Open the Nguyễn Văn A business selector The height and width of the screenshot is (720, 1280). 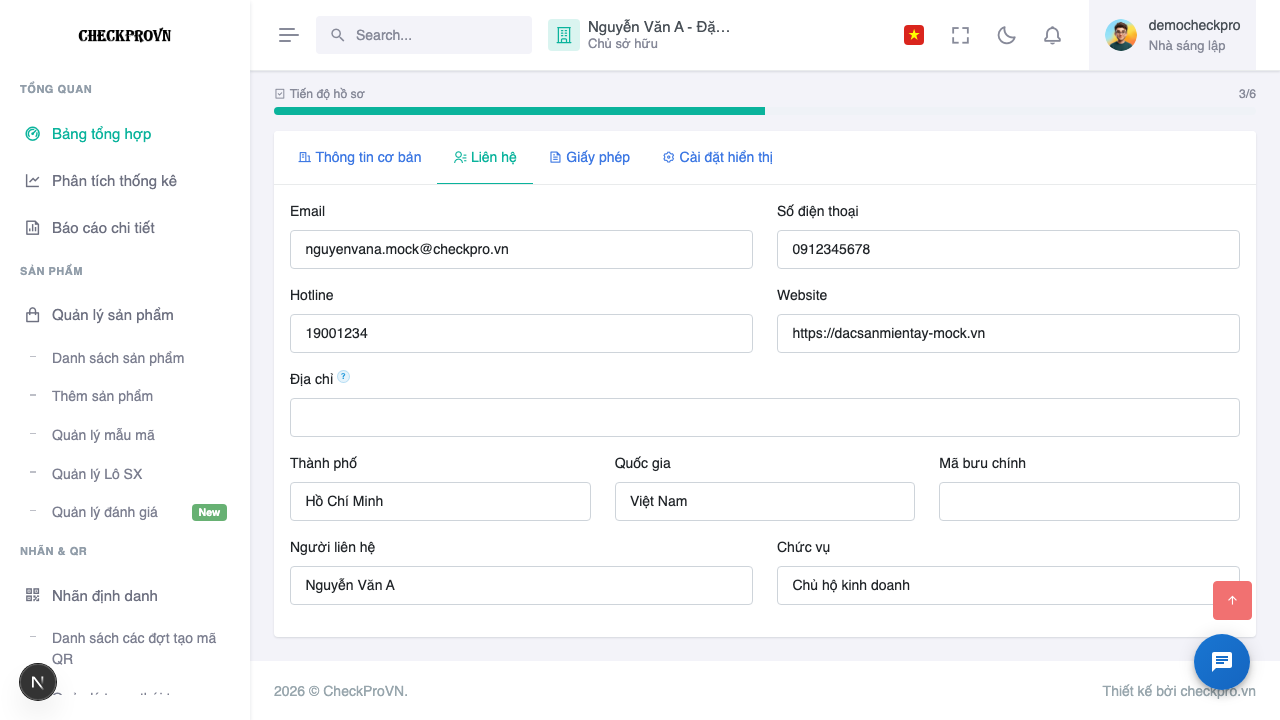point(640,35)
